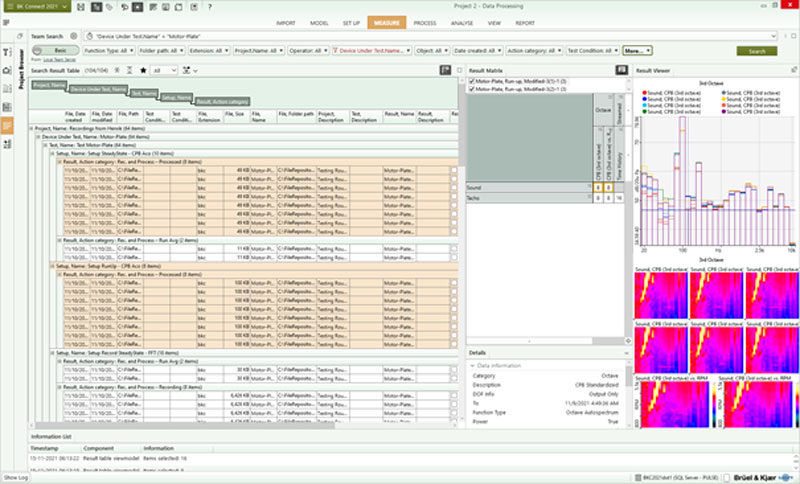
Task: Open the Operator filter dropdown
Action: point(308,50)
